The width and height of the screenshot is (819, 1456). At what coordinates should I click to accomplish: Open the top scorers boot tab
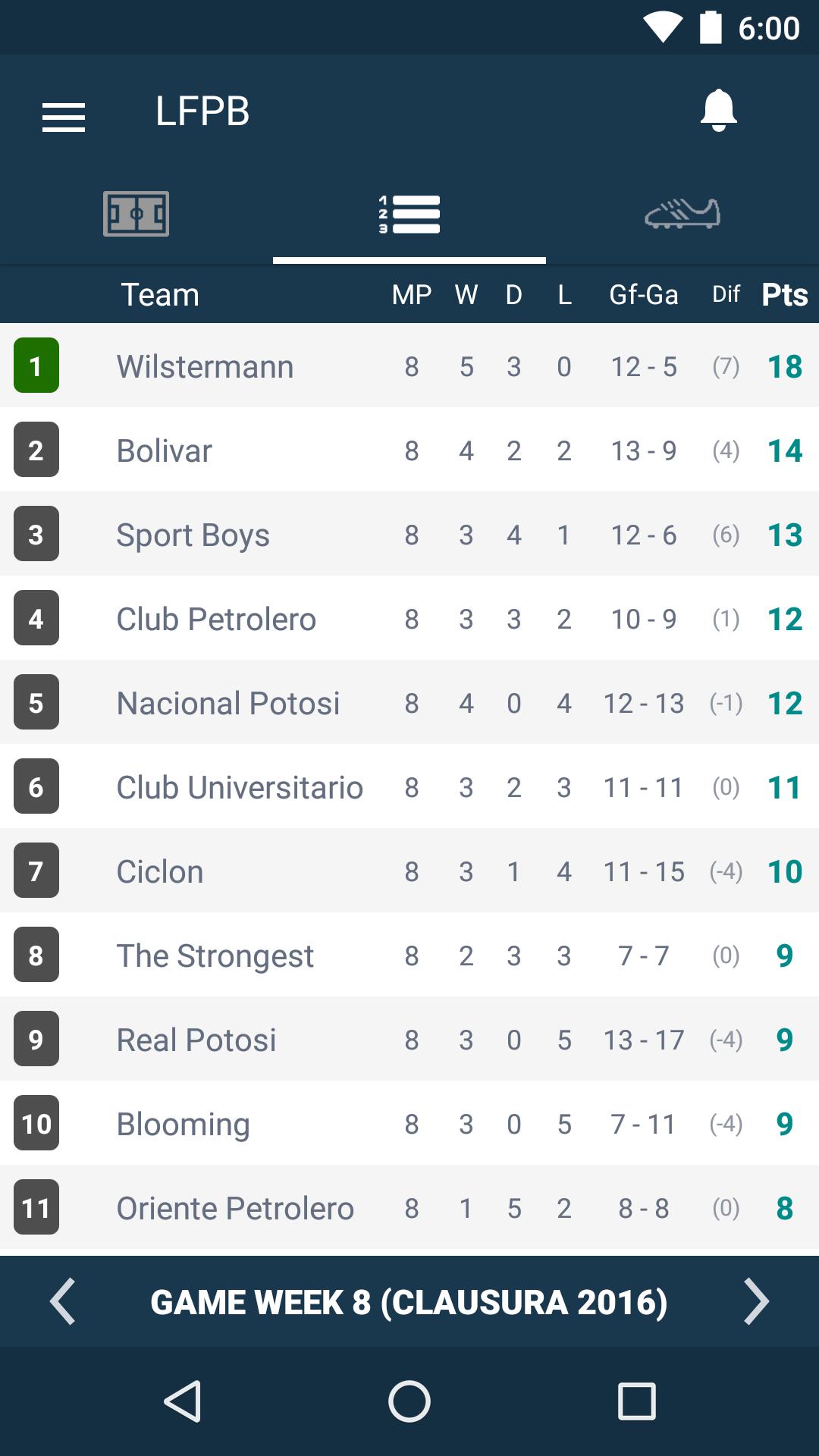click(682, 214)
